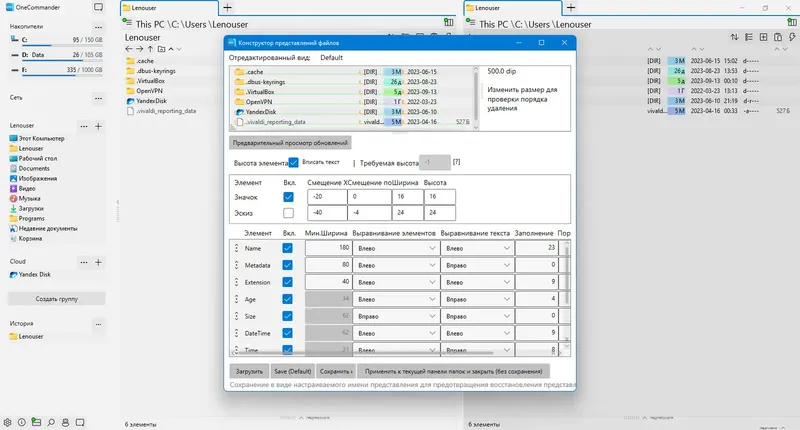800x430 pixels.
Task: Click the [?] help beside required height
Action: [x=456, y=162]
